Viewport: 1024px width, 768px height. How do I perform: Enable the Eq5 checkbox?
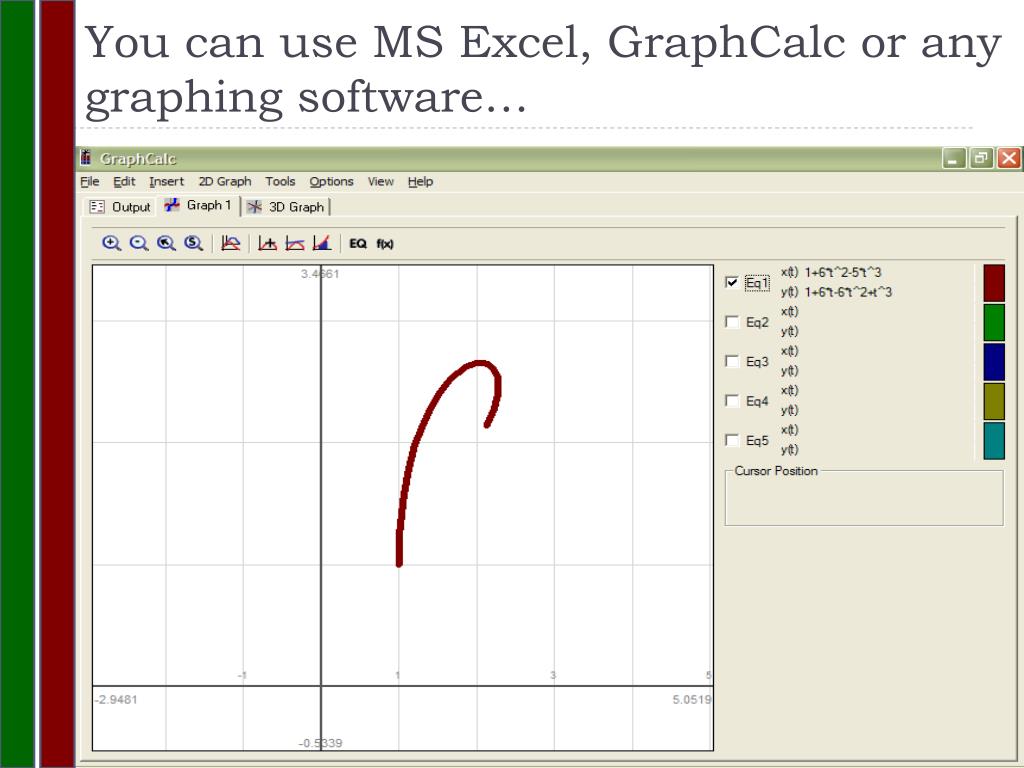pyautogui.click(x=731, y=440)
